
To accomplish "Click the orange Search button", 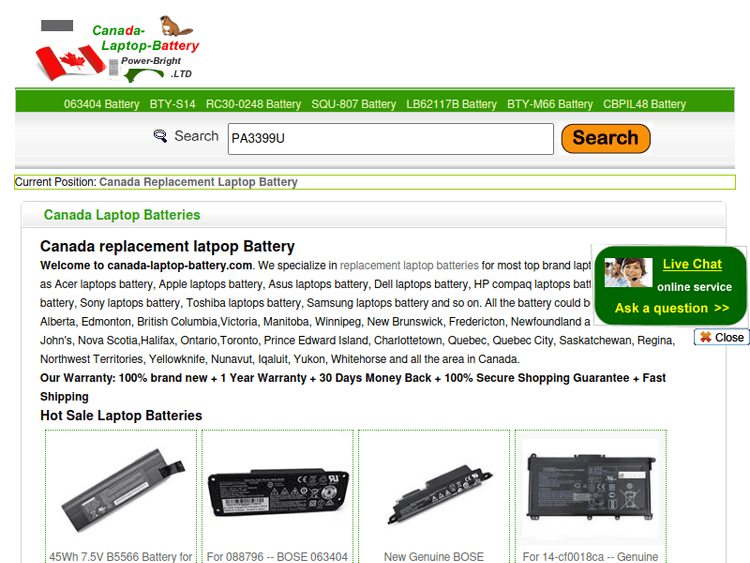I will click(x=606, y=139).
